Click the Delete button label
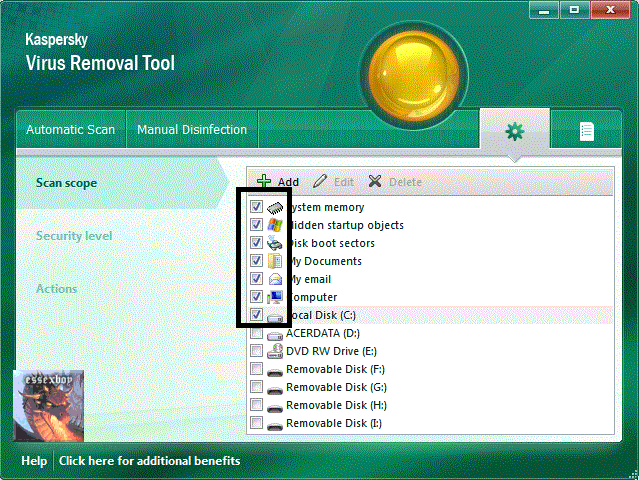Image resolution: width=639 pixels, height=480 pixels. click(x=405, y=182)
